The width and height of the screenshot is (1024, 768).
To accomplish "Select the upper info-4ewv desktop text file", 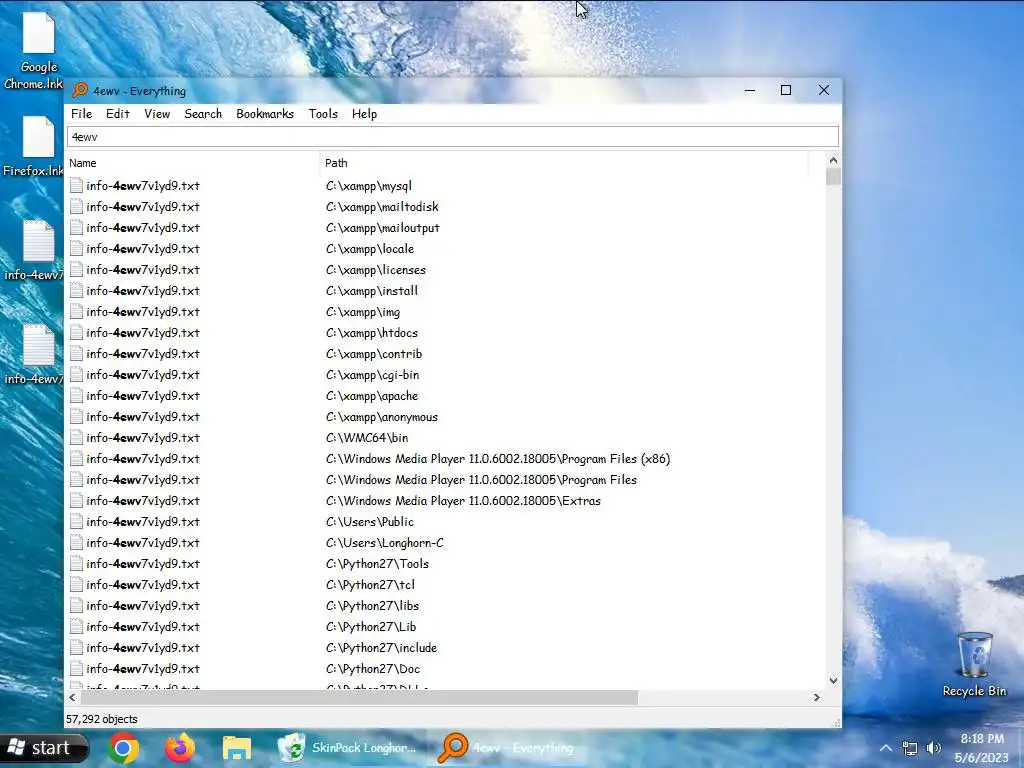I will (36, 251).
